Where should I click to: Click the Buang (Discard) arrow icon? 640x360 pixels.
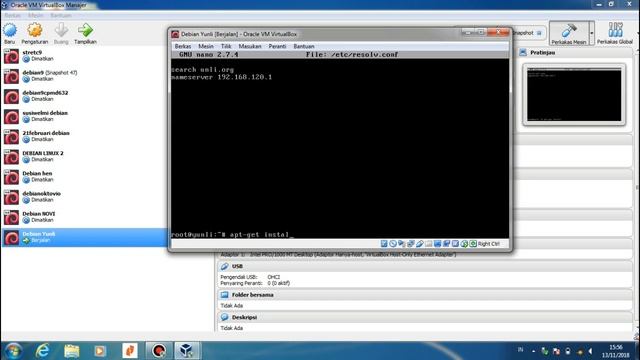click(x=61, y=33)
